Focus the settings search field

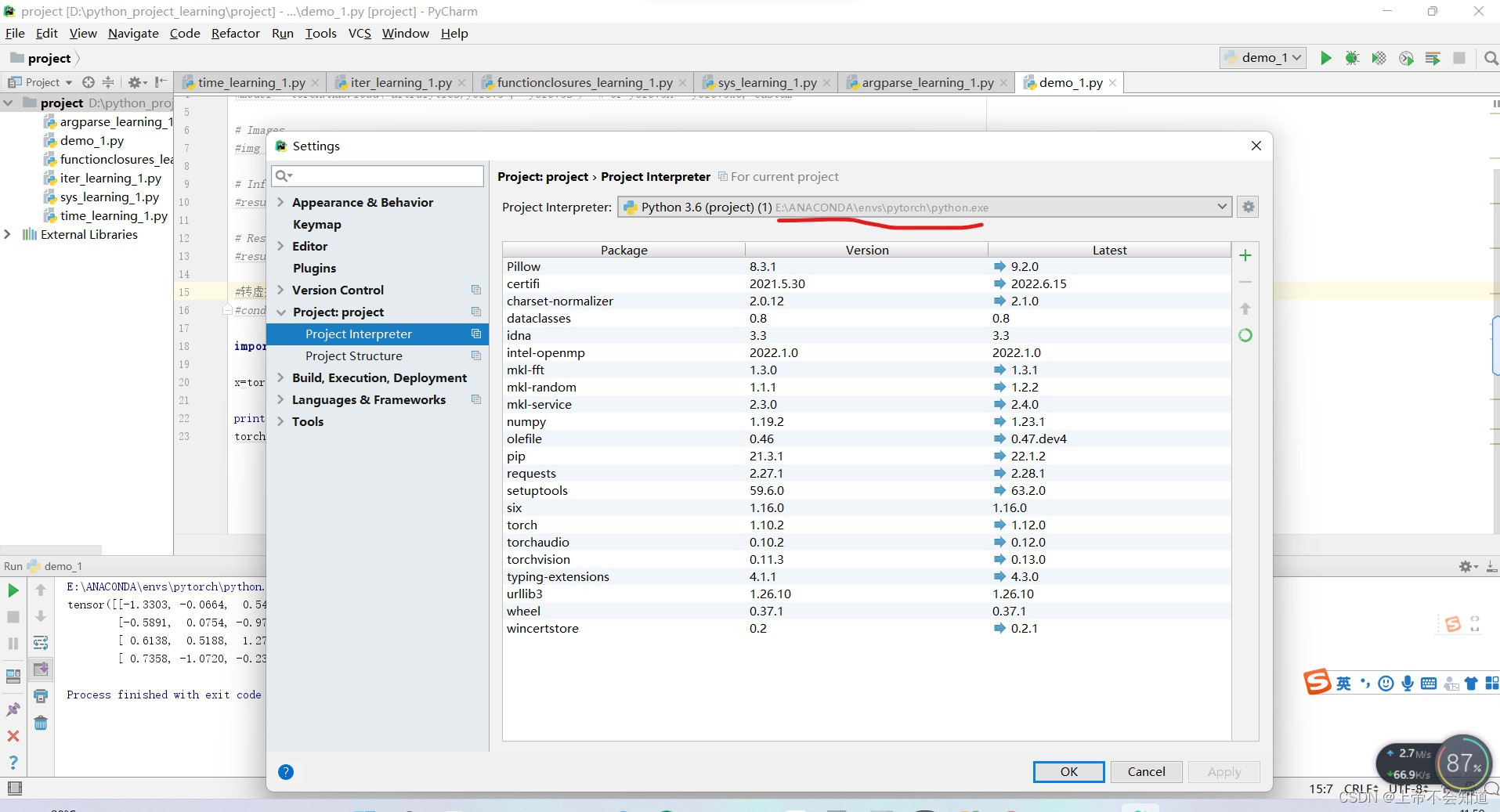[x=378, y=175]
